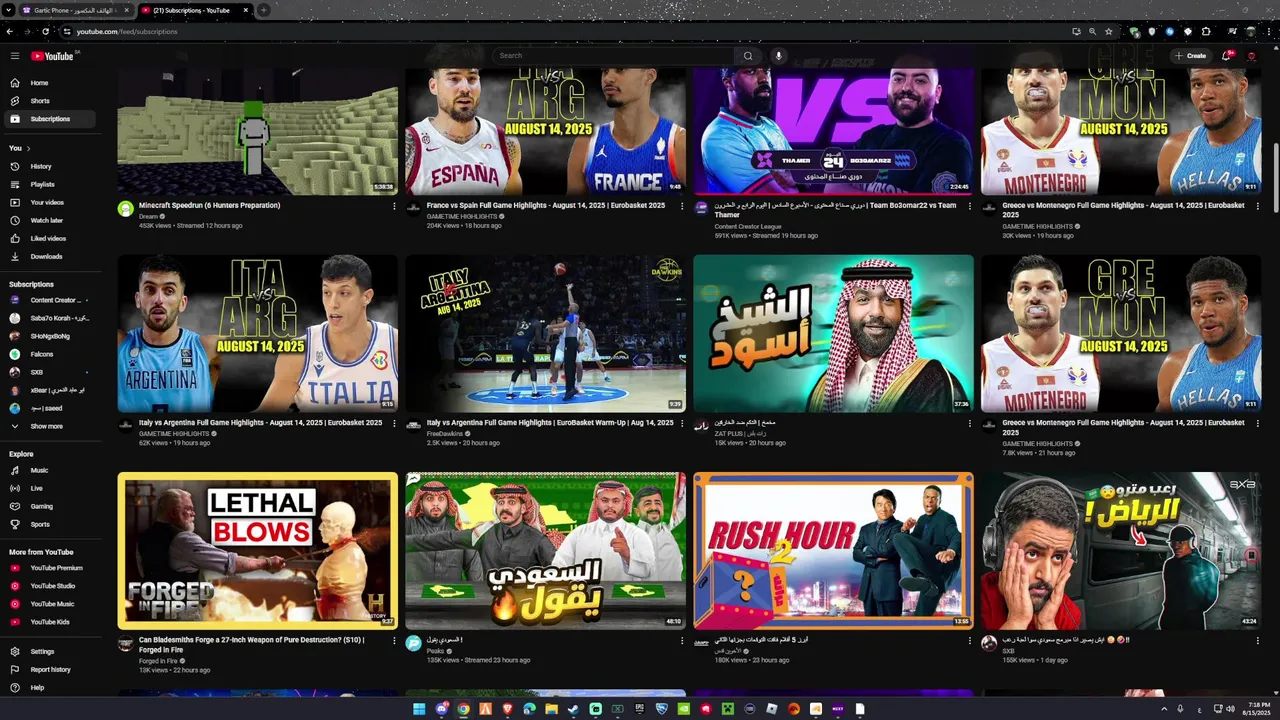Open options for Italy vs Argentina GAMETIME video
The width and height of the screenshot is (1280, 720).
point(393,423)
